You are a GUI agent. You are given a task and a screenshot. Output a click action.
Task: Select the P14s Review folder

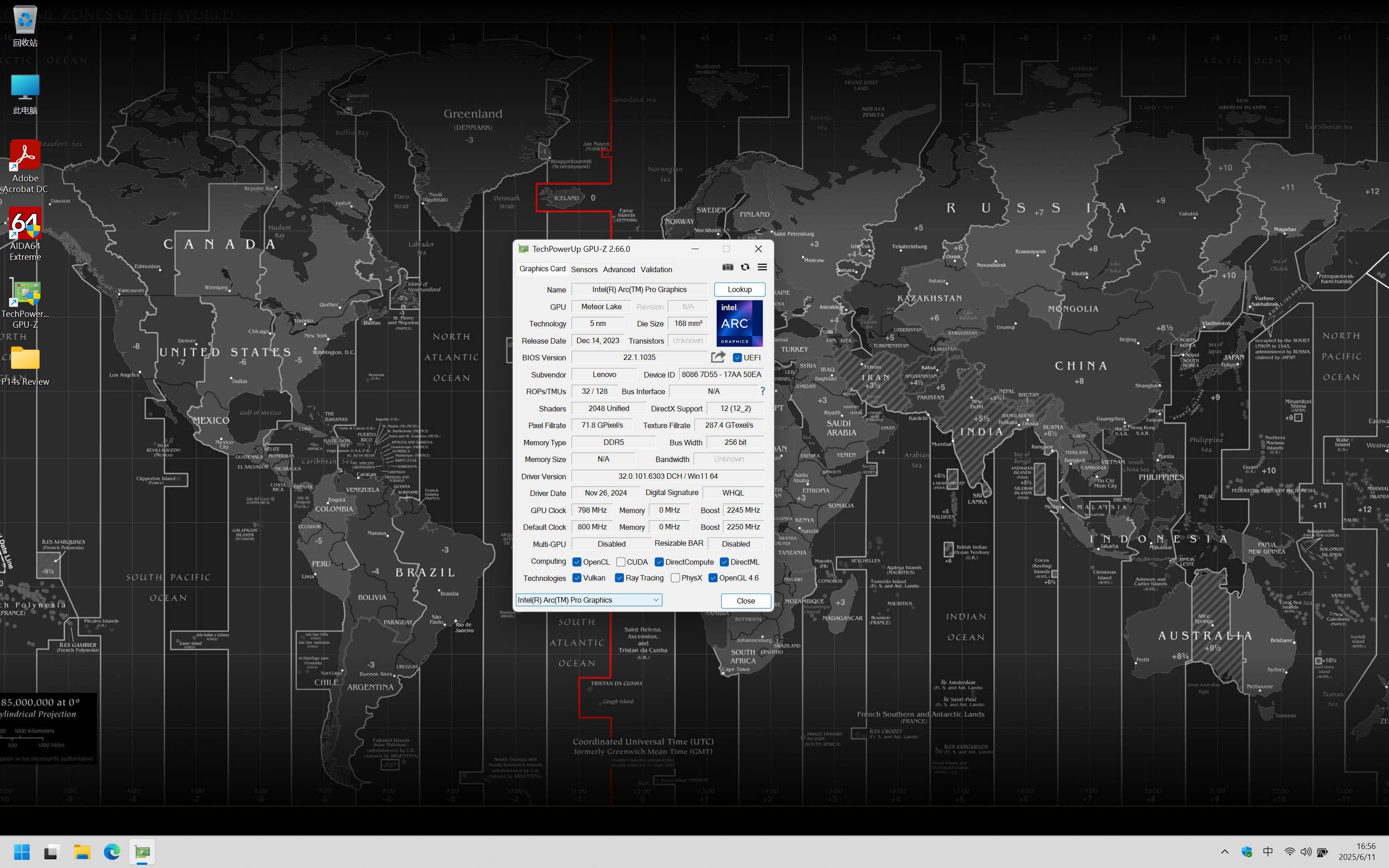[25, 366]
